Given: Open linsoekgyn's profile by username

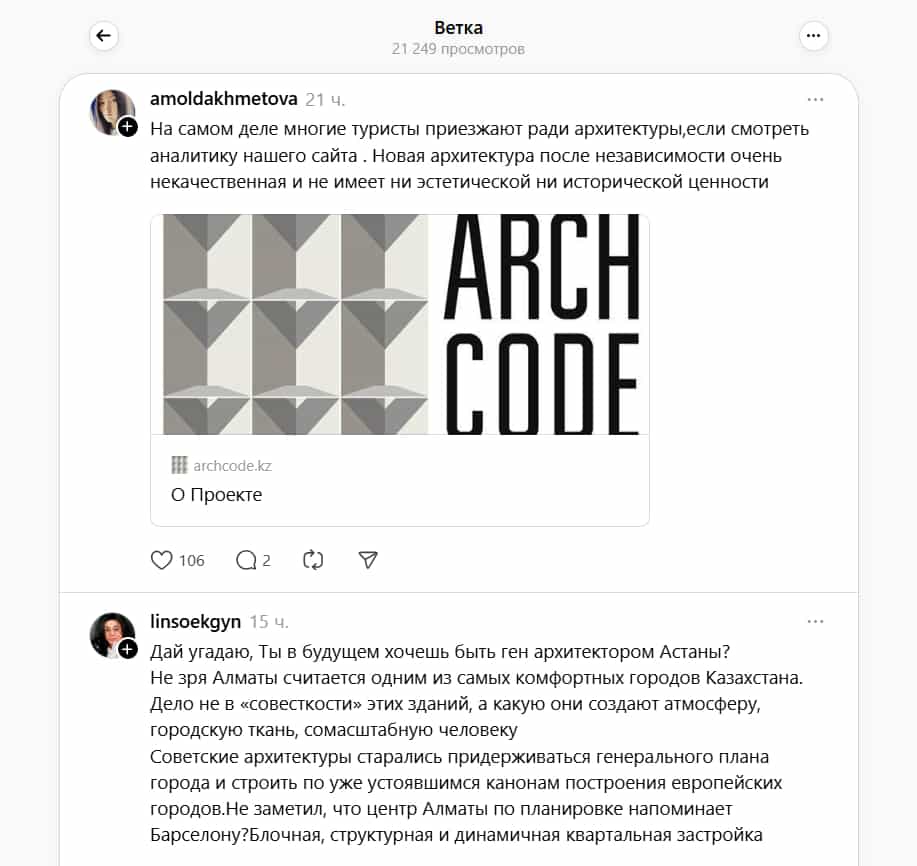Looking at the screenshot, I should (x=195, y=621).
